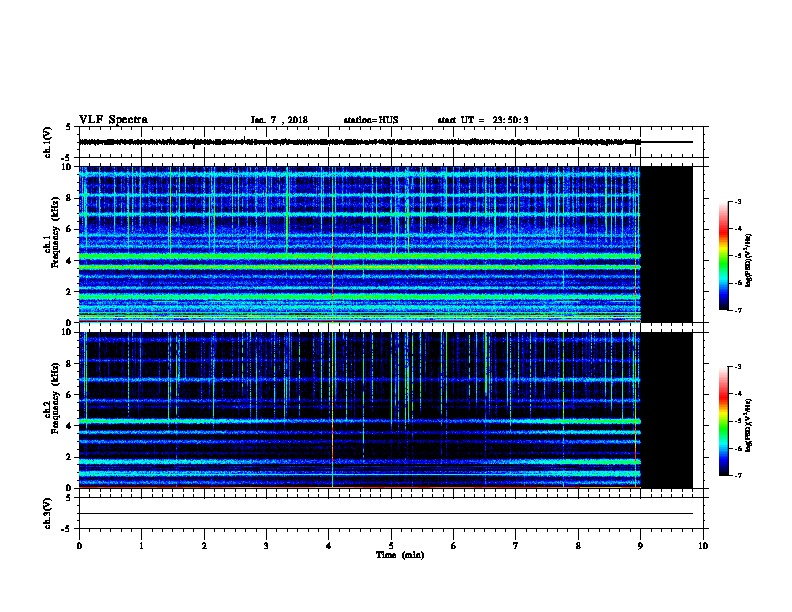Screen dimensions: 792x612
Task: Click the time axis tick label "3"
Action: [266, 546]
